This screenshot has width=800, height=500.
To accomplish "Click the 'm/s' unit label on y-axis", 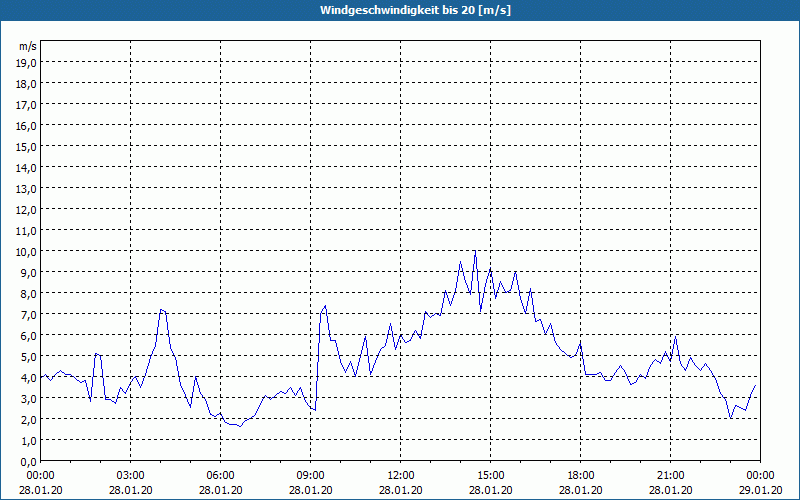I will pos(28,46).
